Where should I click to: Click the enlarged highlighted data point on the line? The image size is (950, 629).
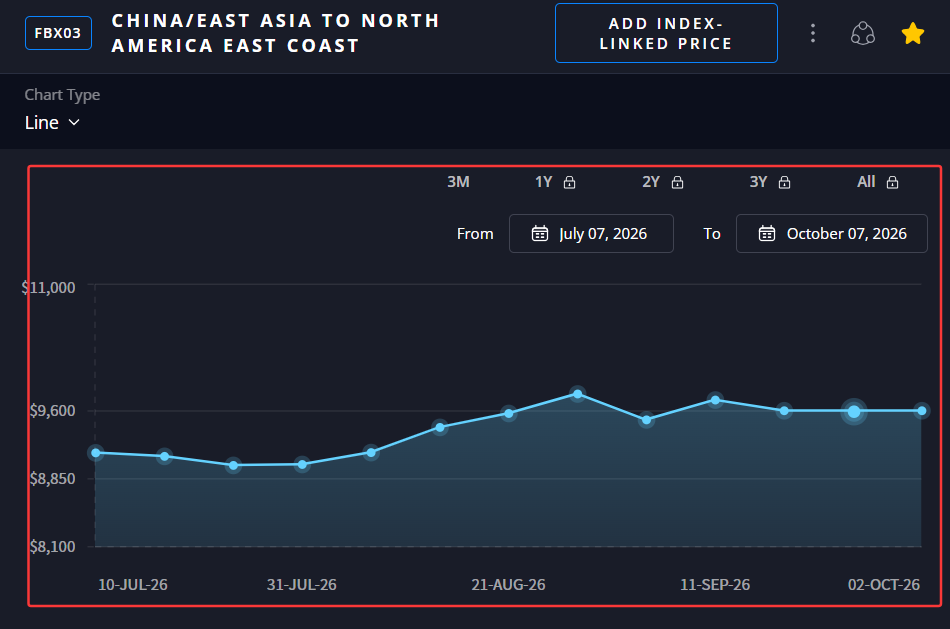(854, 411)
